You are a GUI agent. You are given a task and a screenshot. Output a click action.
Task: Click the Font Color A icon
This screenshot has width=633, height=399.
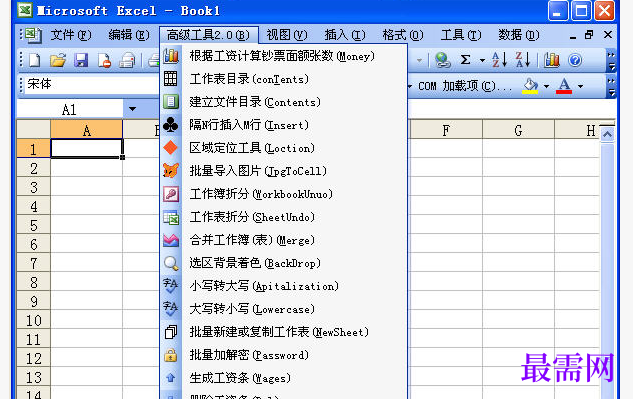[x=564, y=86]
